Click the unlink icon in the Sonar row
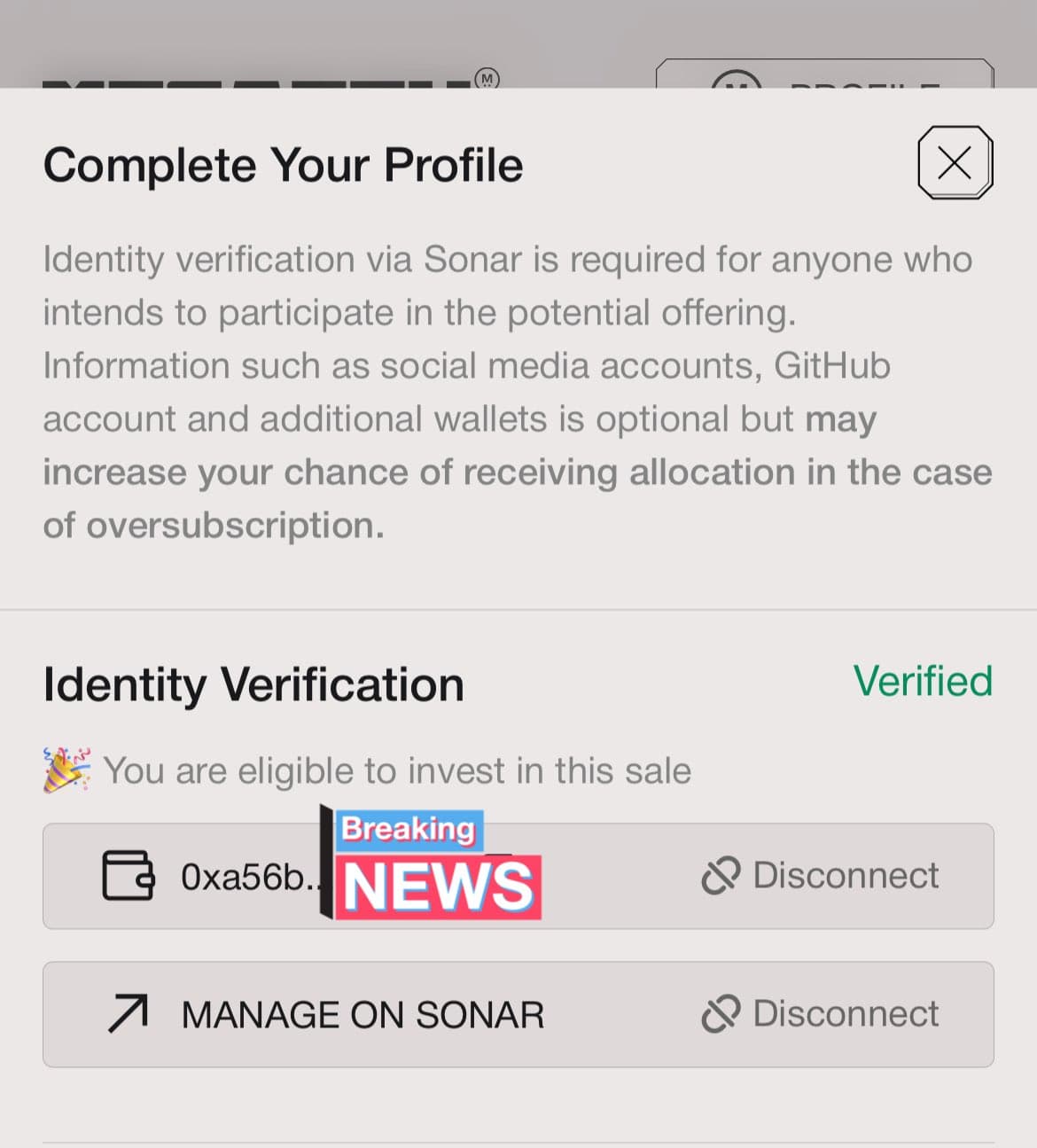The height and width of the screenshot is (1148, 1037). [x=720, y=1014]
